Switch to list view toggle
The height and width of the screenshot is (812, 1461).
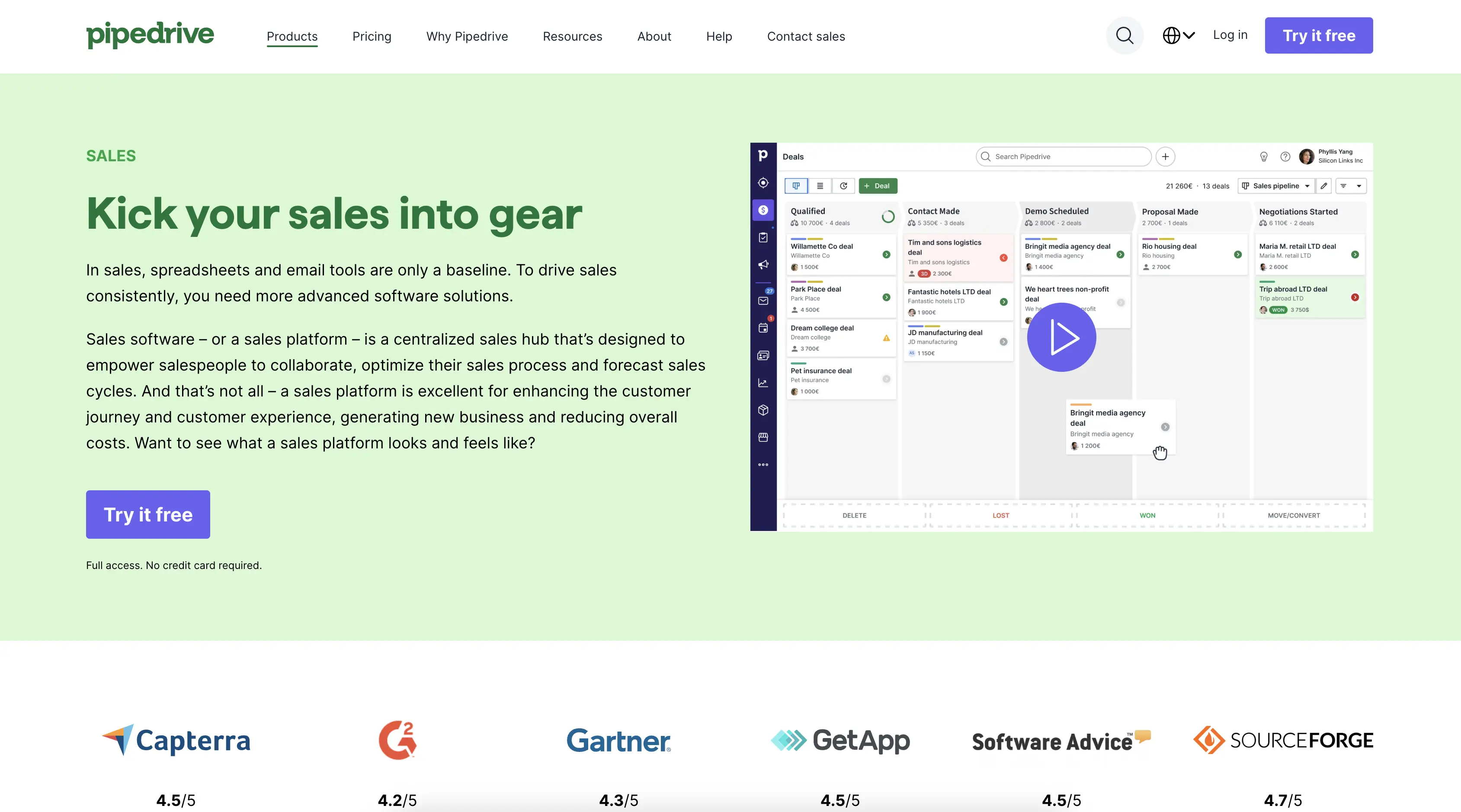point(820,186)
